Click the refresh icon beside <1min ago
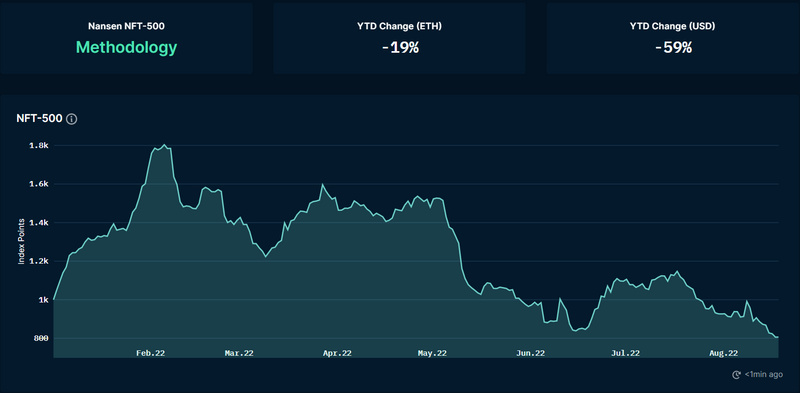Image resolution: width=800 pixels, height=393 pixels. (736, 375)
